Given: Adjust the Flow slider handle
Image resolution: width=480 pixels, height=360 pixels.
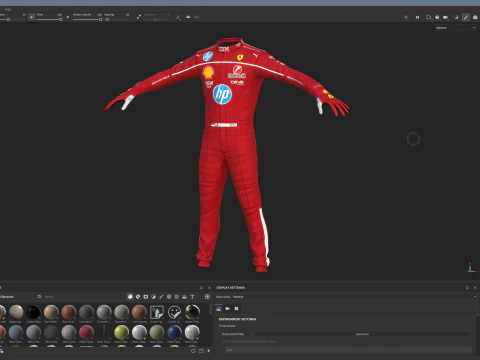Looking at the screenshot, I should (61, 19).
